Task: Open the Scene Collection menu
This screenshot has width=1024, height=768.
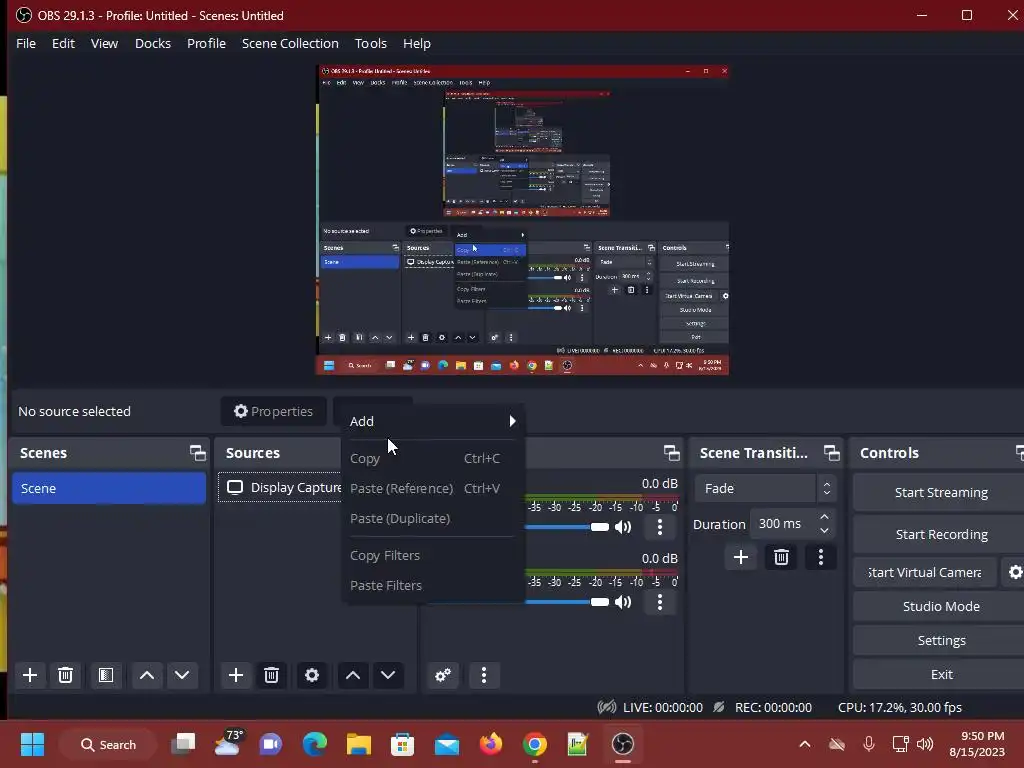Action: click(x=290, y=43)
